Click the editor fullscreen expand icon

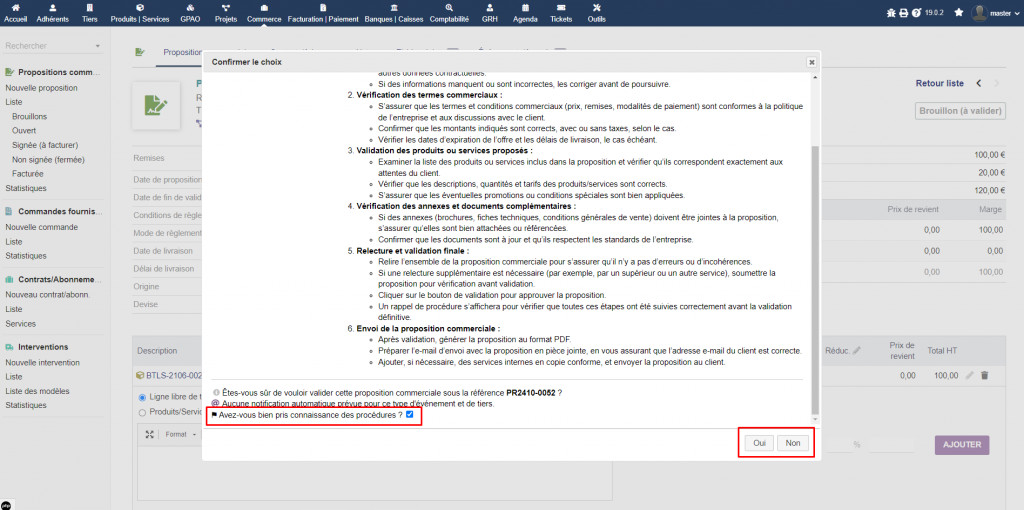(x=149, y=434)
